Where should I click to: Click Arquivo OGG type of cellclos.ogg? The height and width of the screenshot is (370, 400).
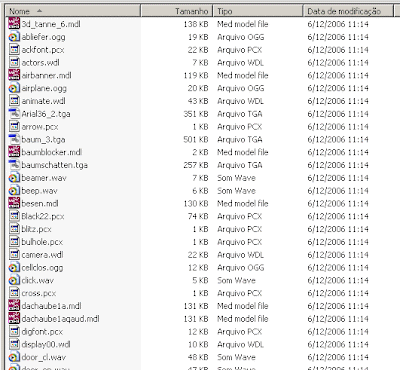click(240, 268)
